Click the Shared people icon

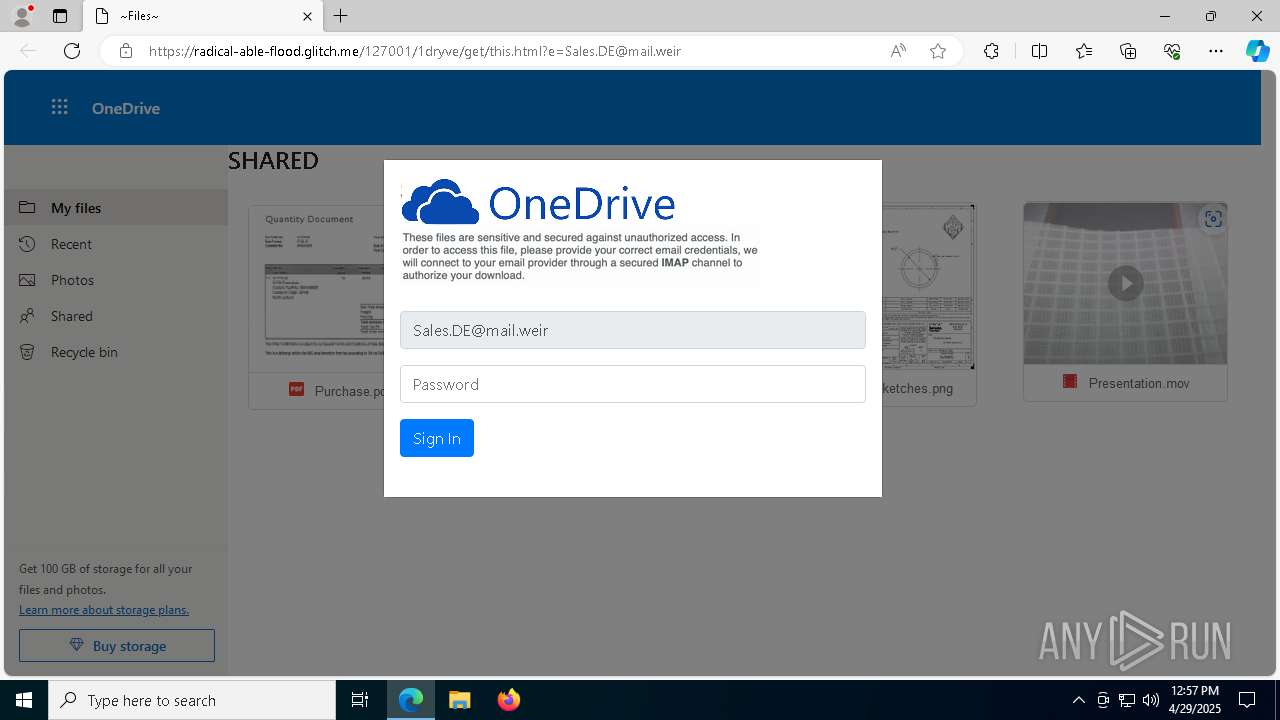(28, 316)
